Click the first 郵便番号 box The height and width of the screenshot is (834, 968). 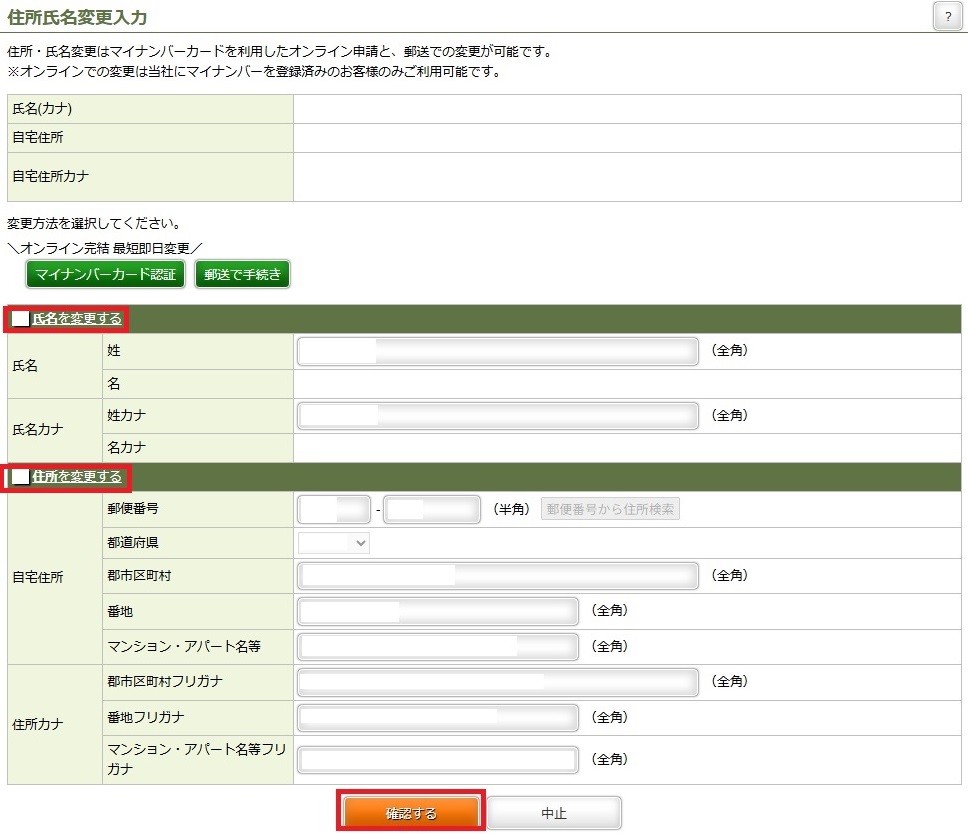(x=334, y=509)
